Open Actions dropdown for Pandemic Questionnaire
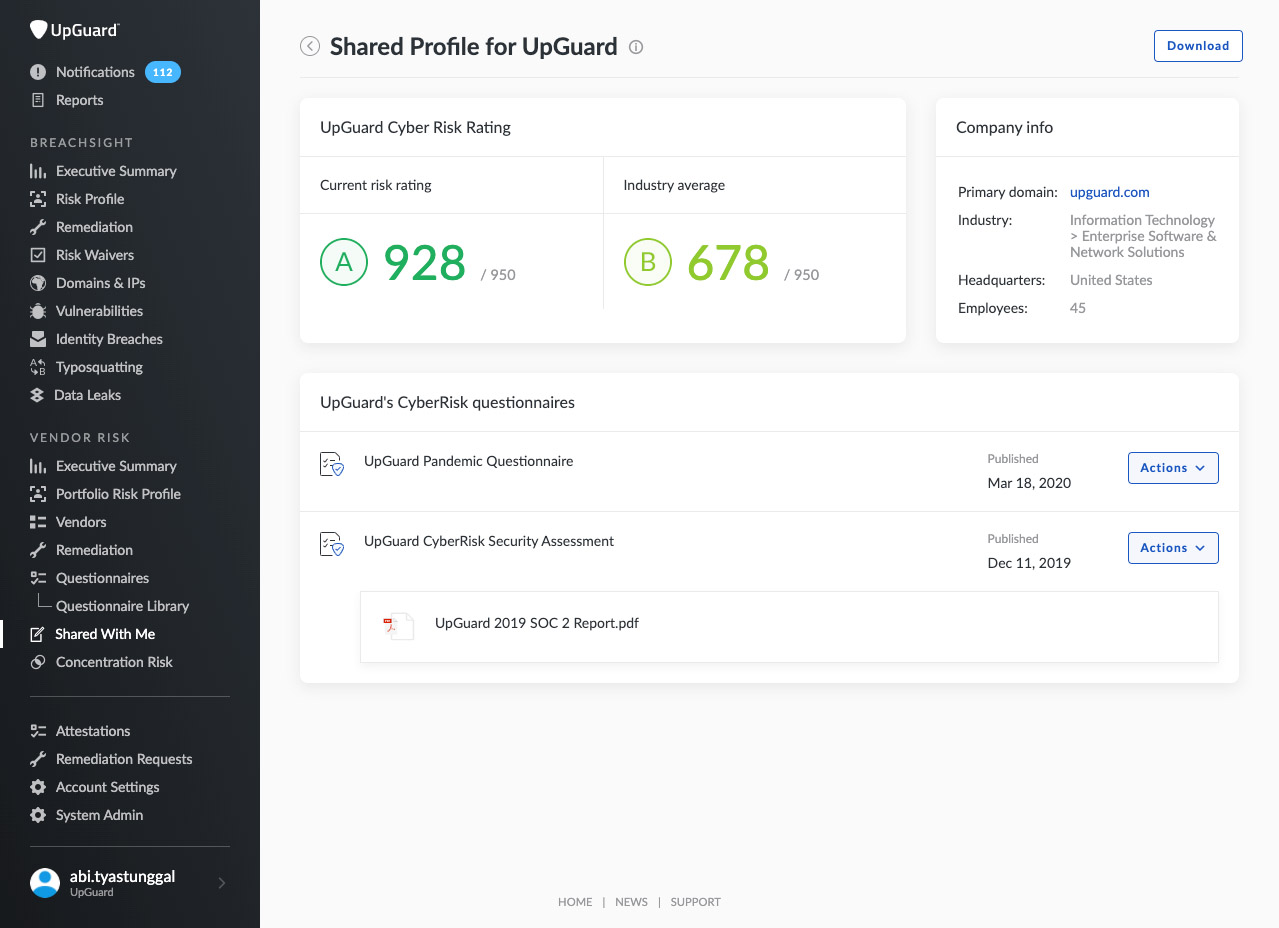Image resolution: width=1279 pixels, height=928 pixels. [x=1173, y=468]
